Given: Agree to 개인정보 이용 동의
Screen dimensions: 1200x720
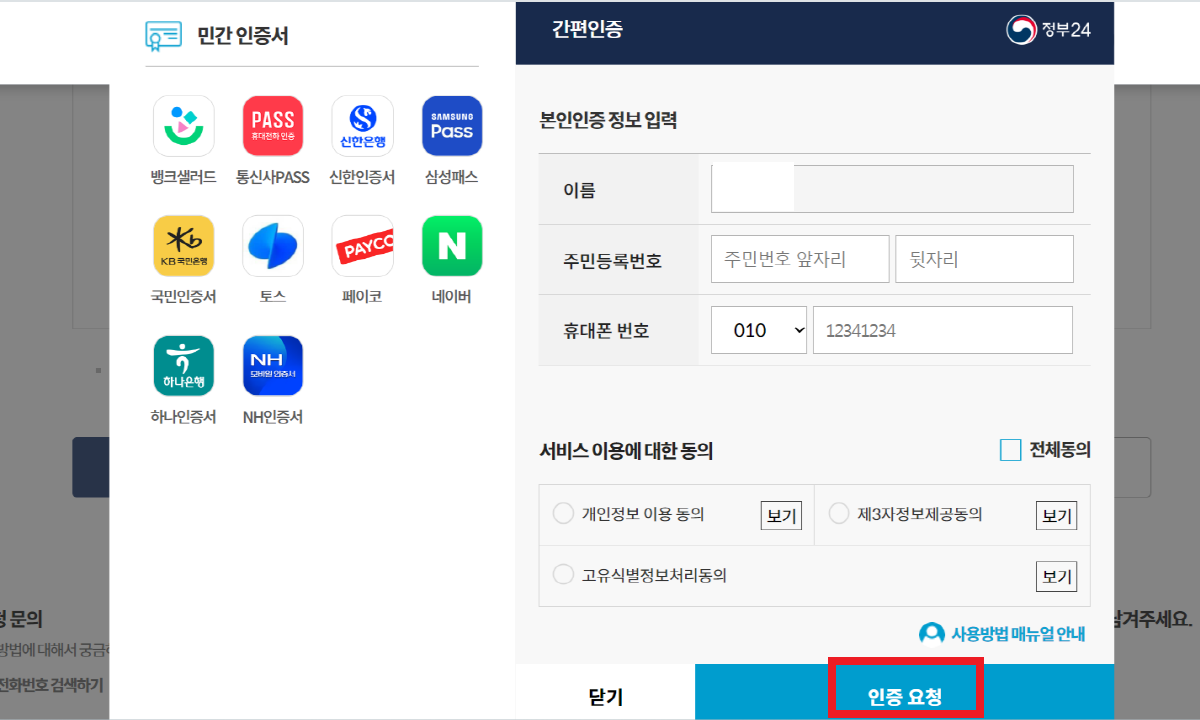Looking at the screenshot, I should point(563,513).
